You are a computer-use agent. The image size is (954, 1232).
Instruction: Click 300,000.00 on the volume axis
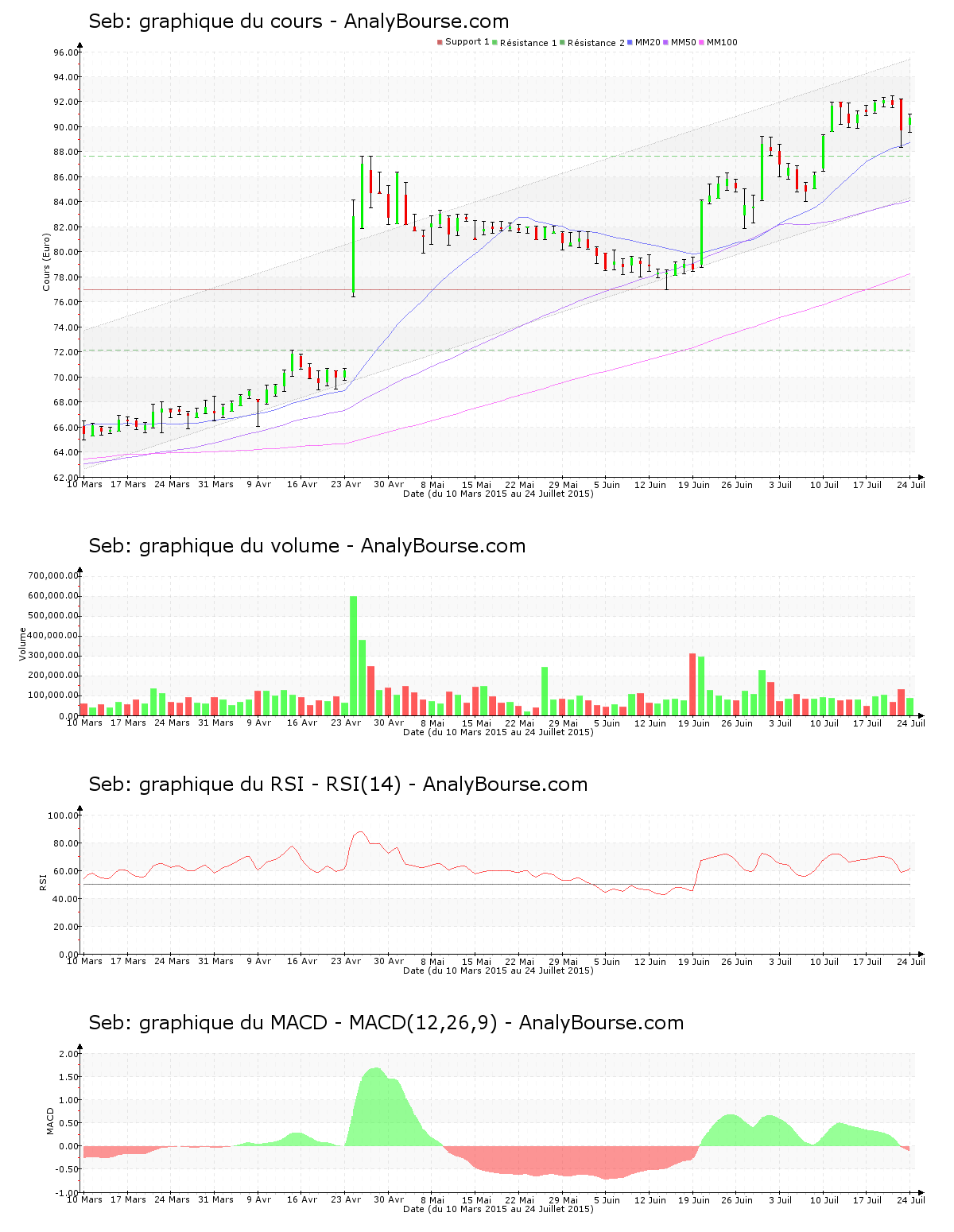[x=53, y=656]
